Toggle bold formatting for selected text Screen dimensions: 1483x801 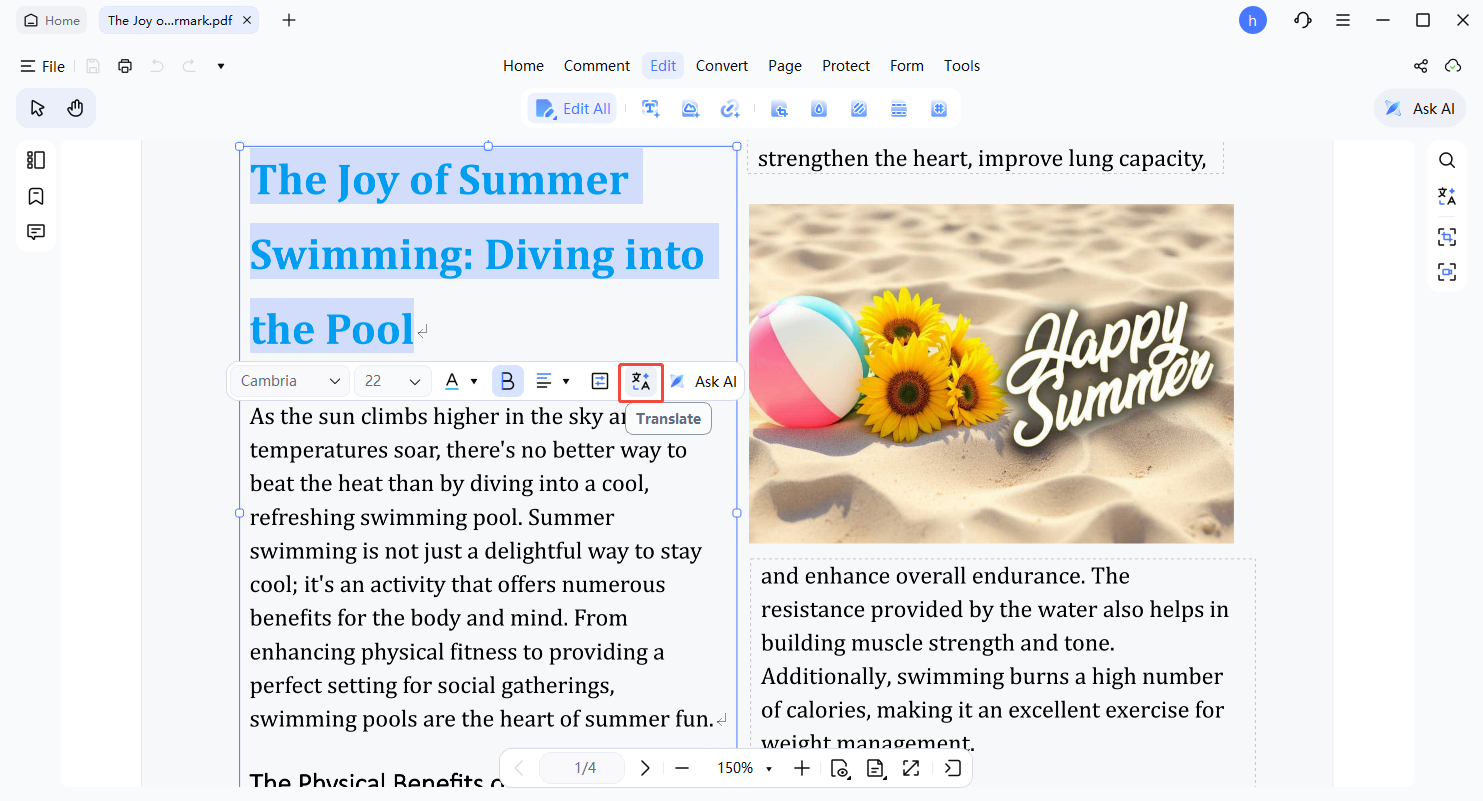click(x=507, y=381)
